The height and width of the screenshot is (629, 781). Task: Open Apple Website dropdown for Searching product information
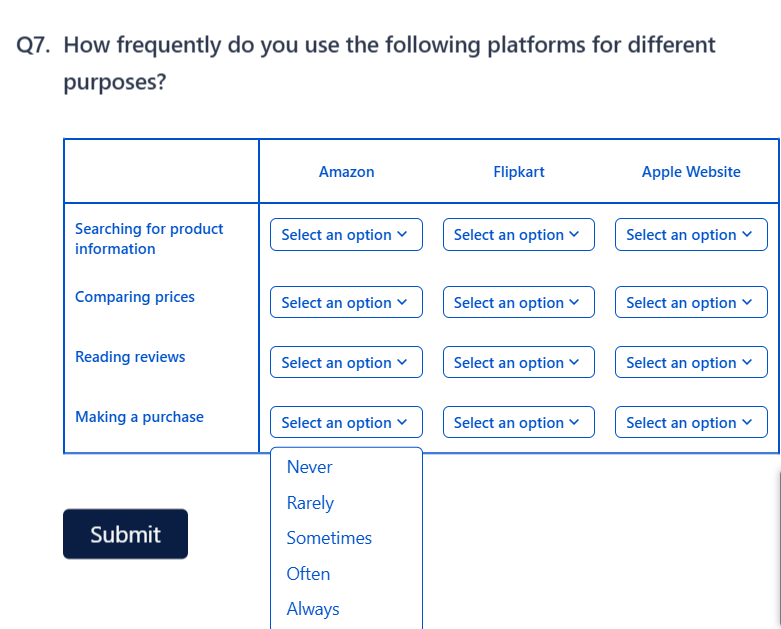tap(691, 235)
